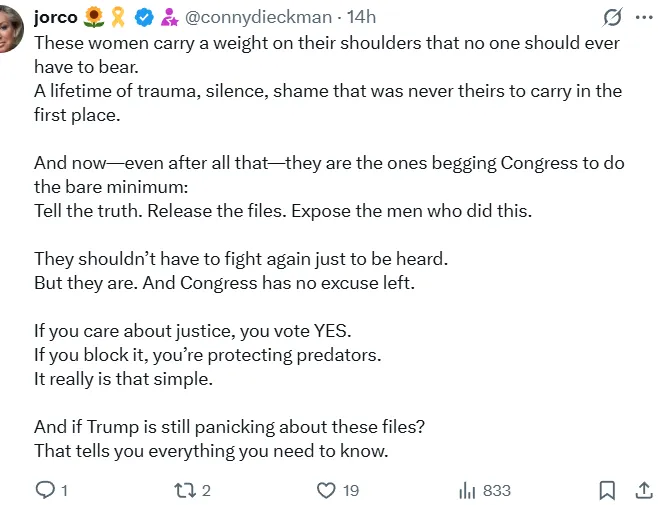The width and height of the screenshot is (658, 505).
Task: View post analytics via the bar chart icon
Action: click(x=467, y=490)
